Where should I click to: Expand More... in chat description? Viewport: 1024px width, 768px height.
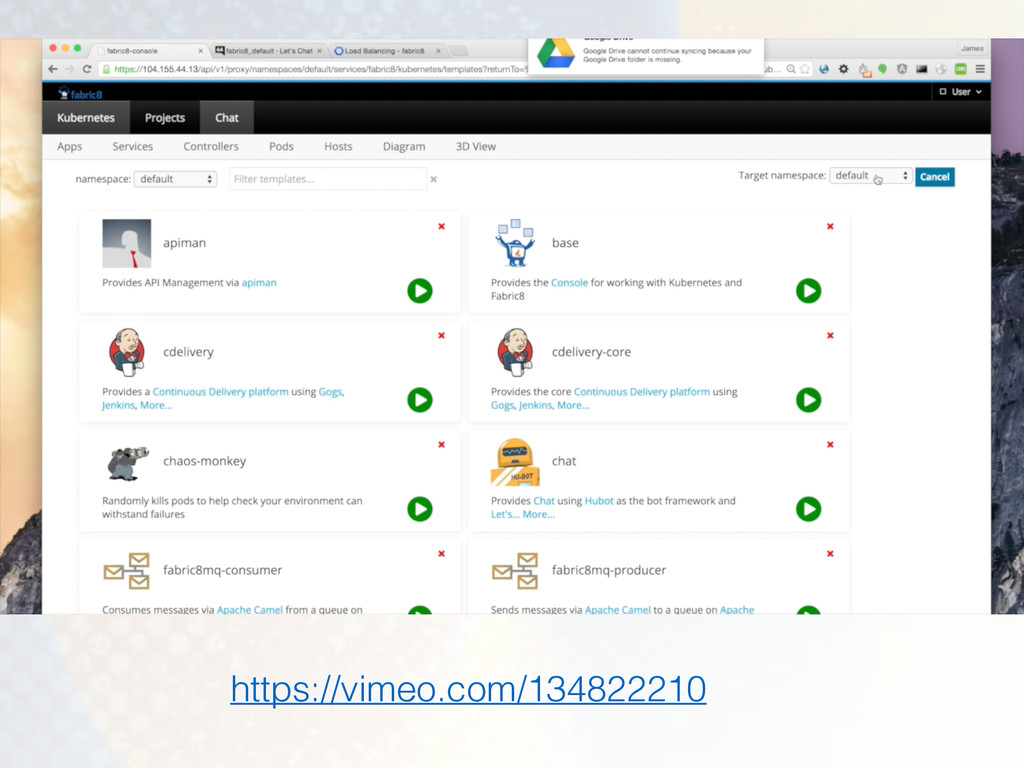[x=539, y=515]
